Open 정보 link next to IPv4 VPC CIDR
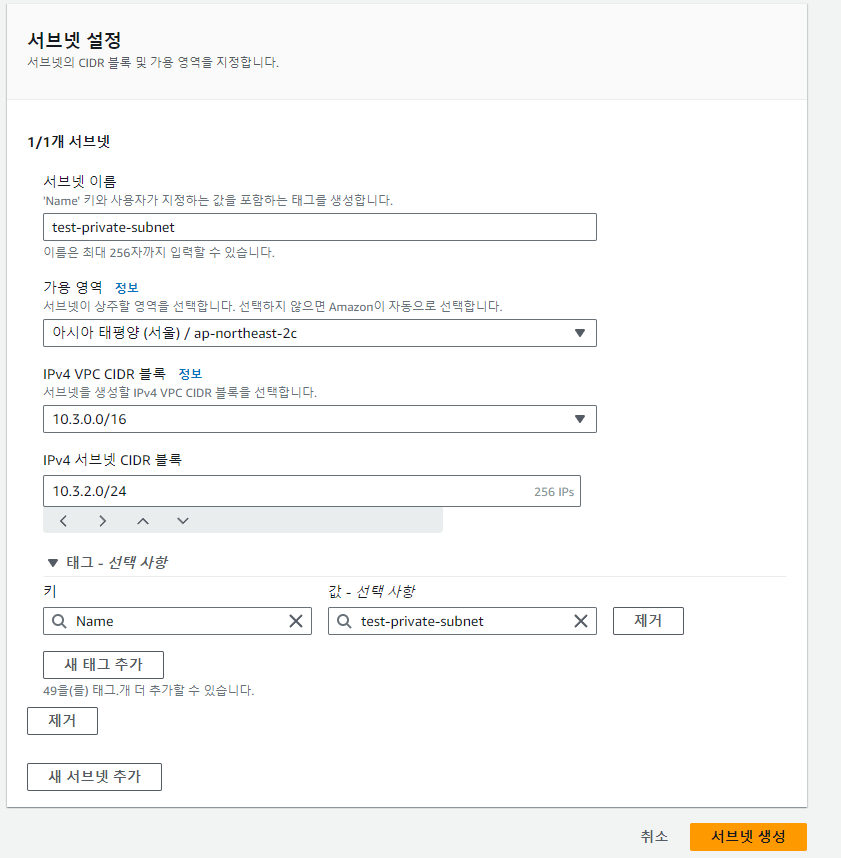Image resolution: width=841 pixels, height=858 pixels. point(190,374)
